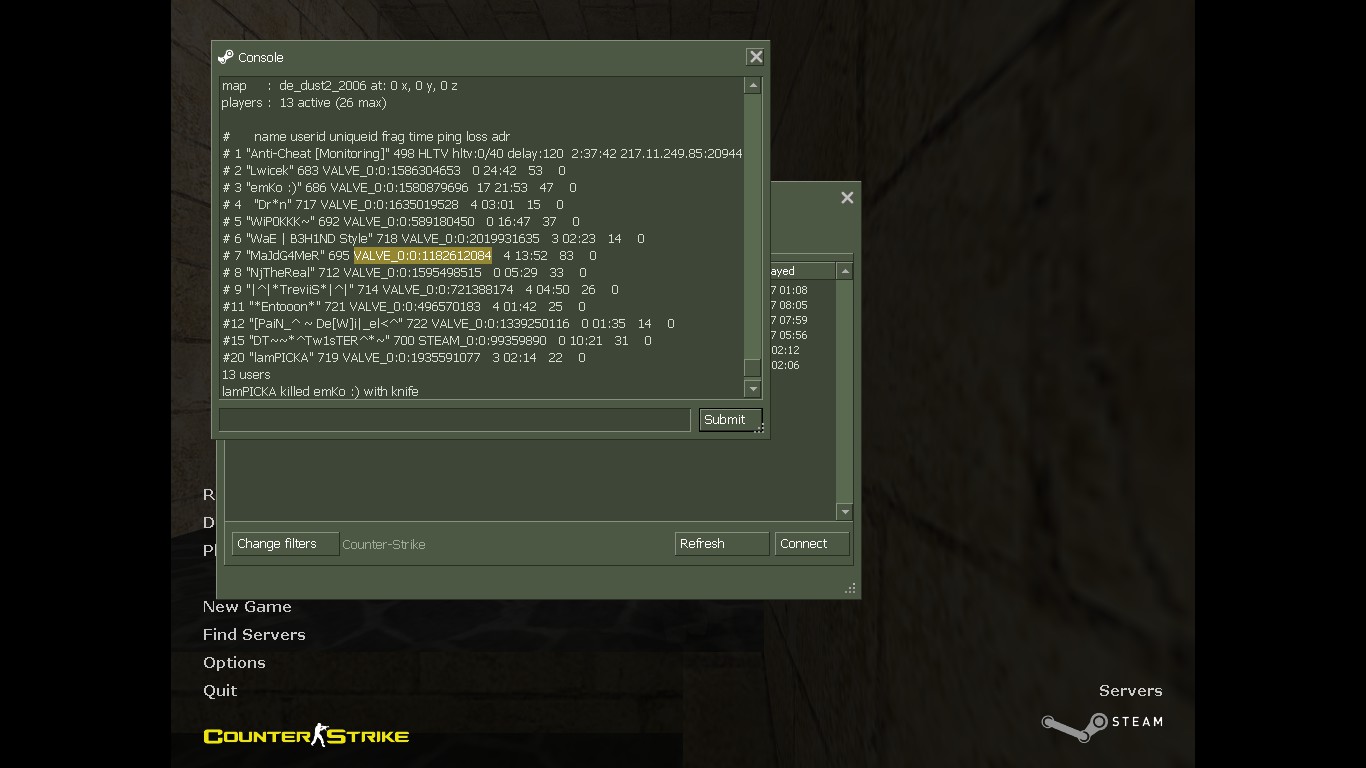Viewport: 1366px width, 768px height.
Task: Choose Quit from main menu
Action: [220, 691]
